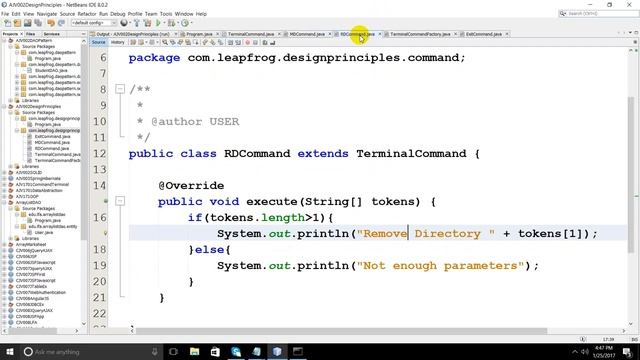Open the default config dropdown

[94, 23]
